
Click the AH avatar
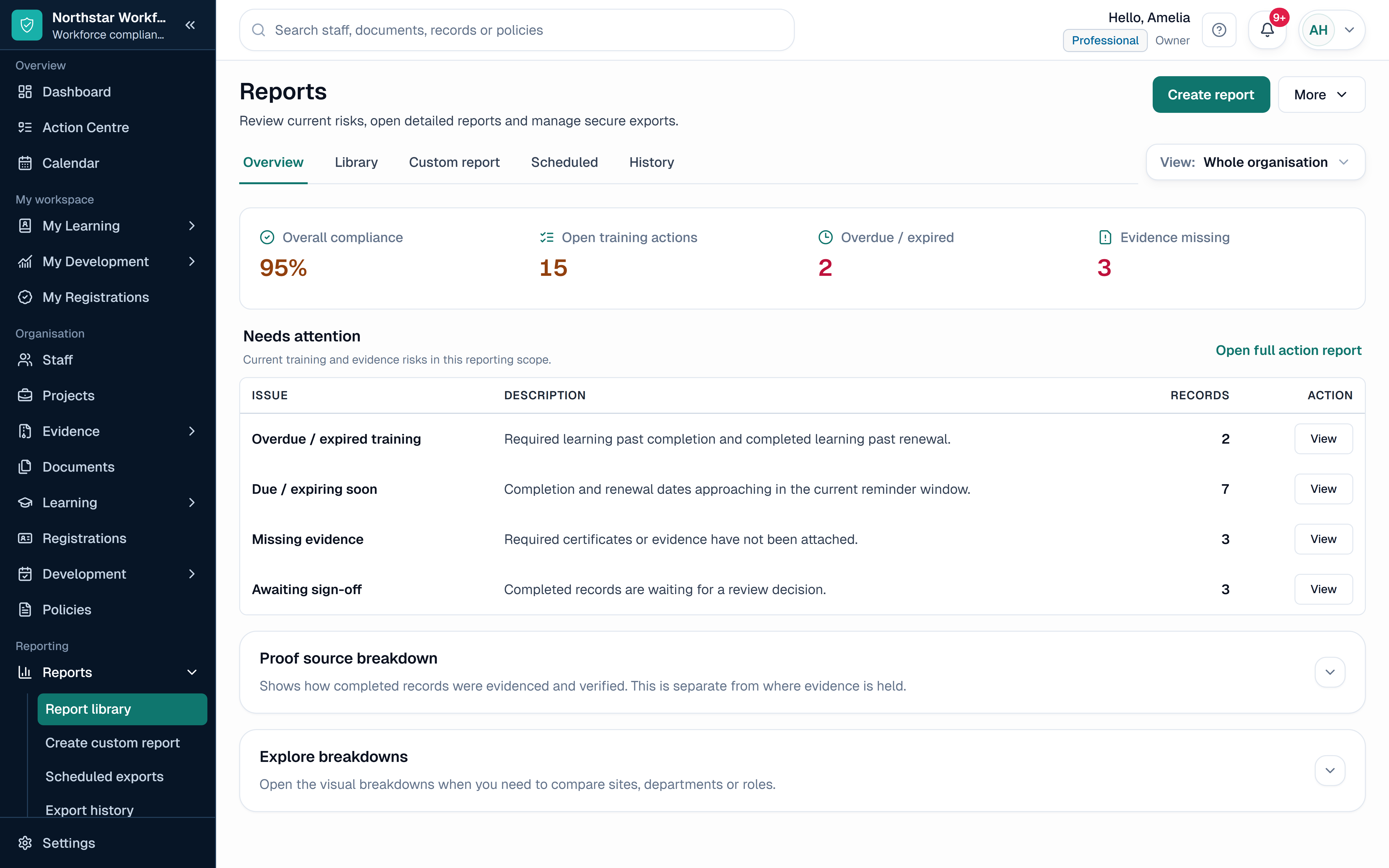click(1318, 30)
